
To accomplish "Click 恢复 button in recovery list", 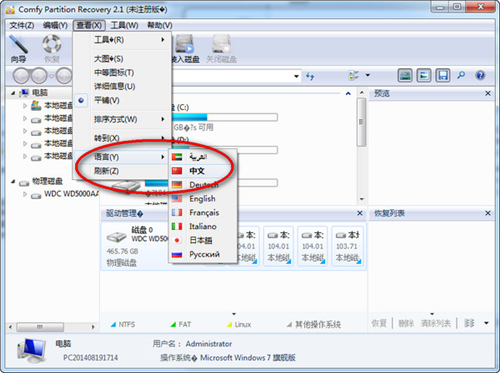I will tap(379, 323).
